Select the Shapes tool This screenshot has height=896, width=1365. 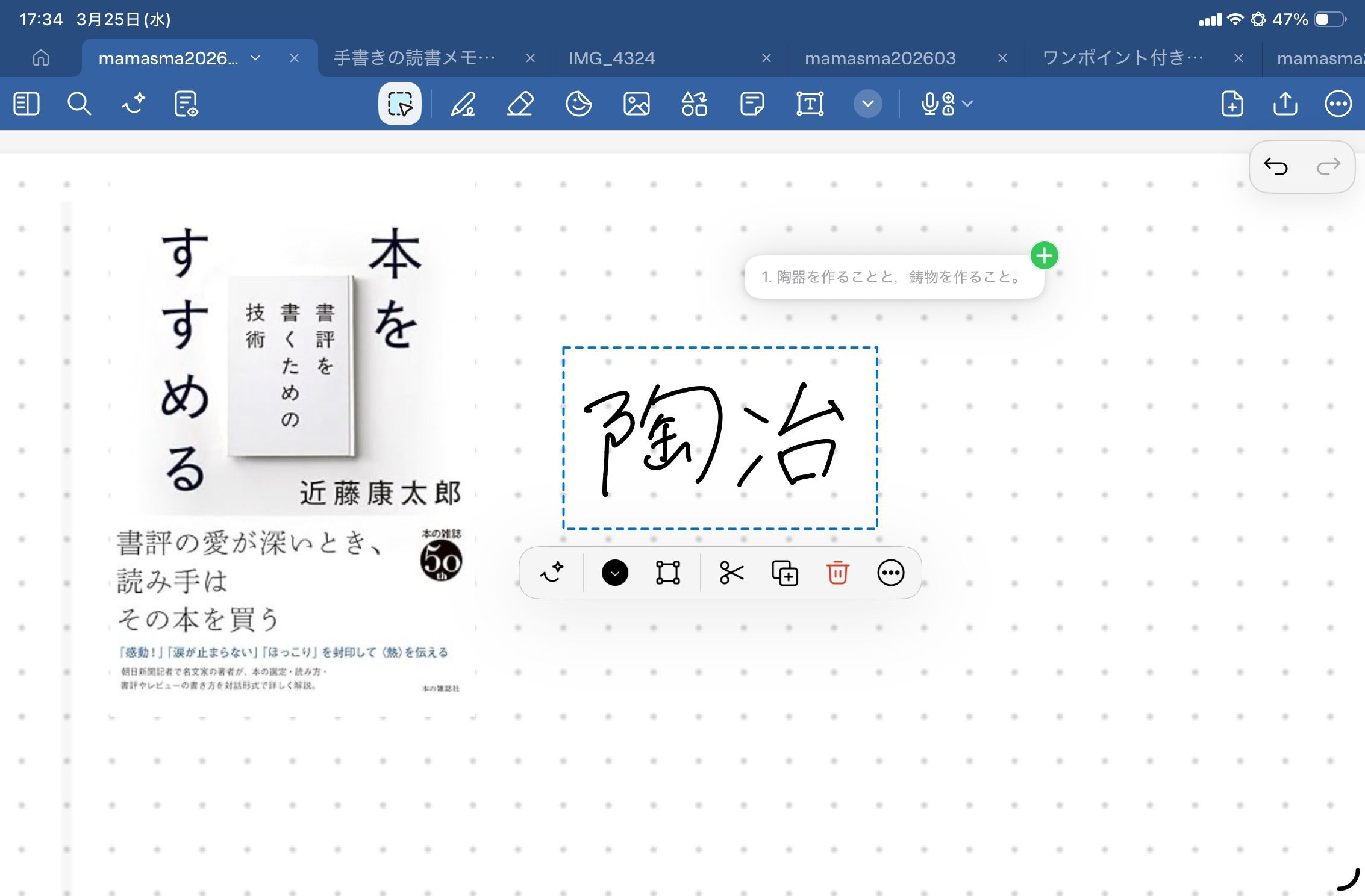(694, 104)
